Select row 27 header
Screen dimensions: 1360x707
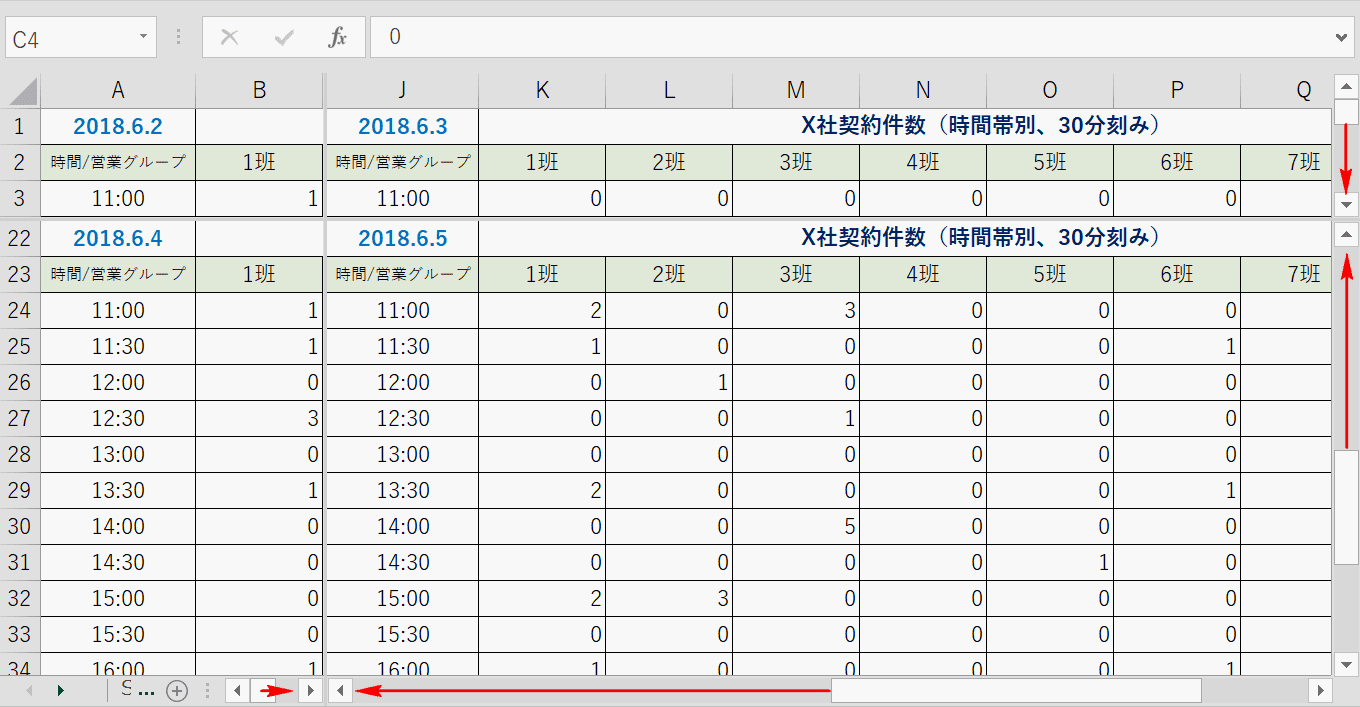[x=20, y=418]
